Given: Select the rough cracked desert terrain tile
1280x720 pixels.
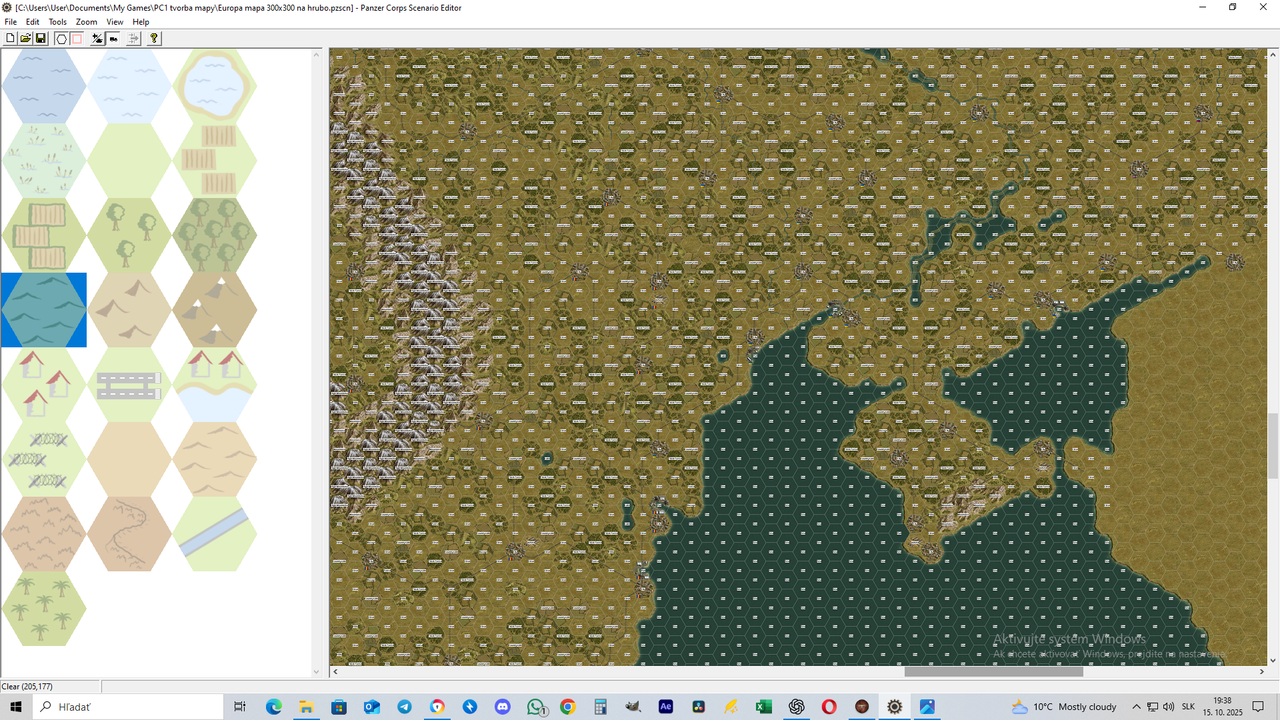Looking at the screenshot, I should pyautogui.click(x=43, y=534).
